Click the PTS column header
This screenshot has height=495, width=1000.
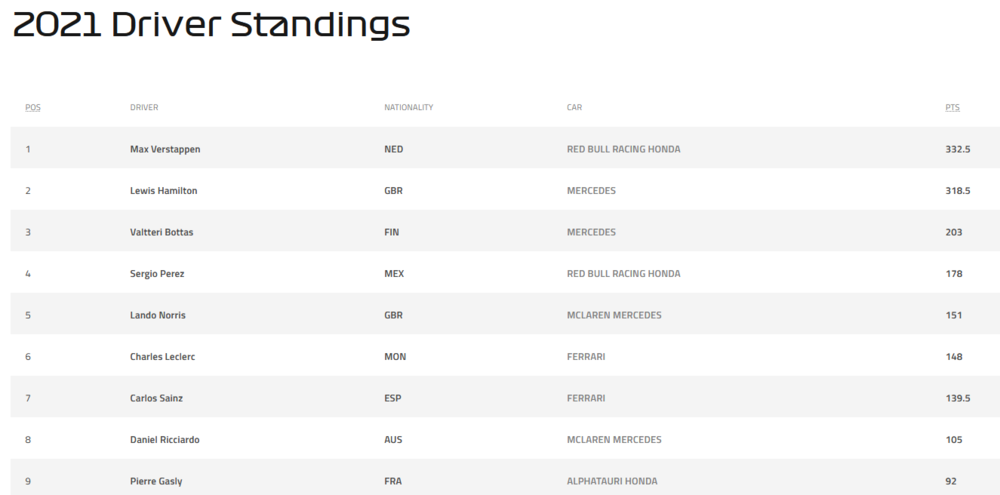[x=952, y=107]
